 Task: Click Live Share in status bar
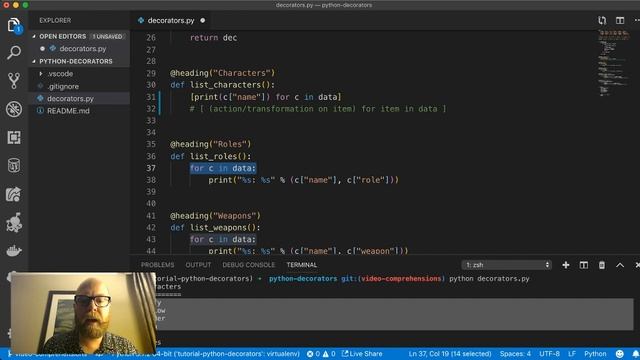pos(362,354)
